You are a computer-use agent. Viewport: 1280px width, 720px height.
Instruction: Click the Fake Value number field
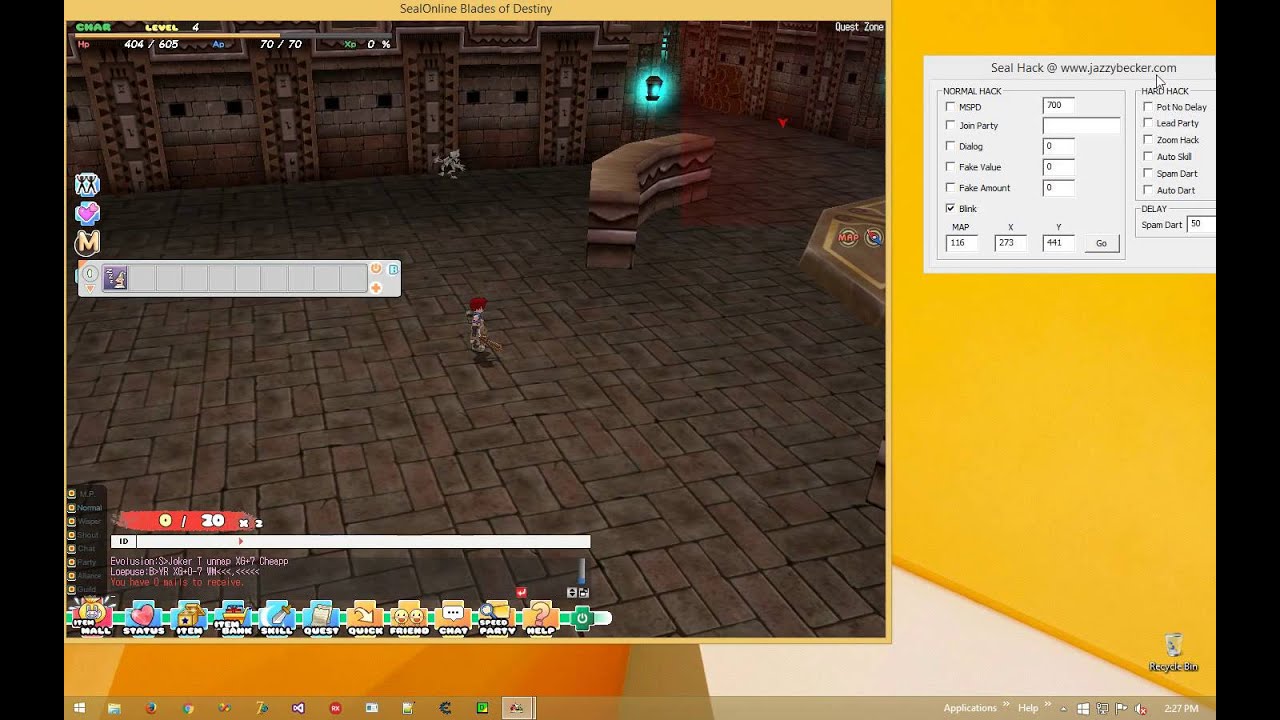coord(1058,167)
